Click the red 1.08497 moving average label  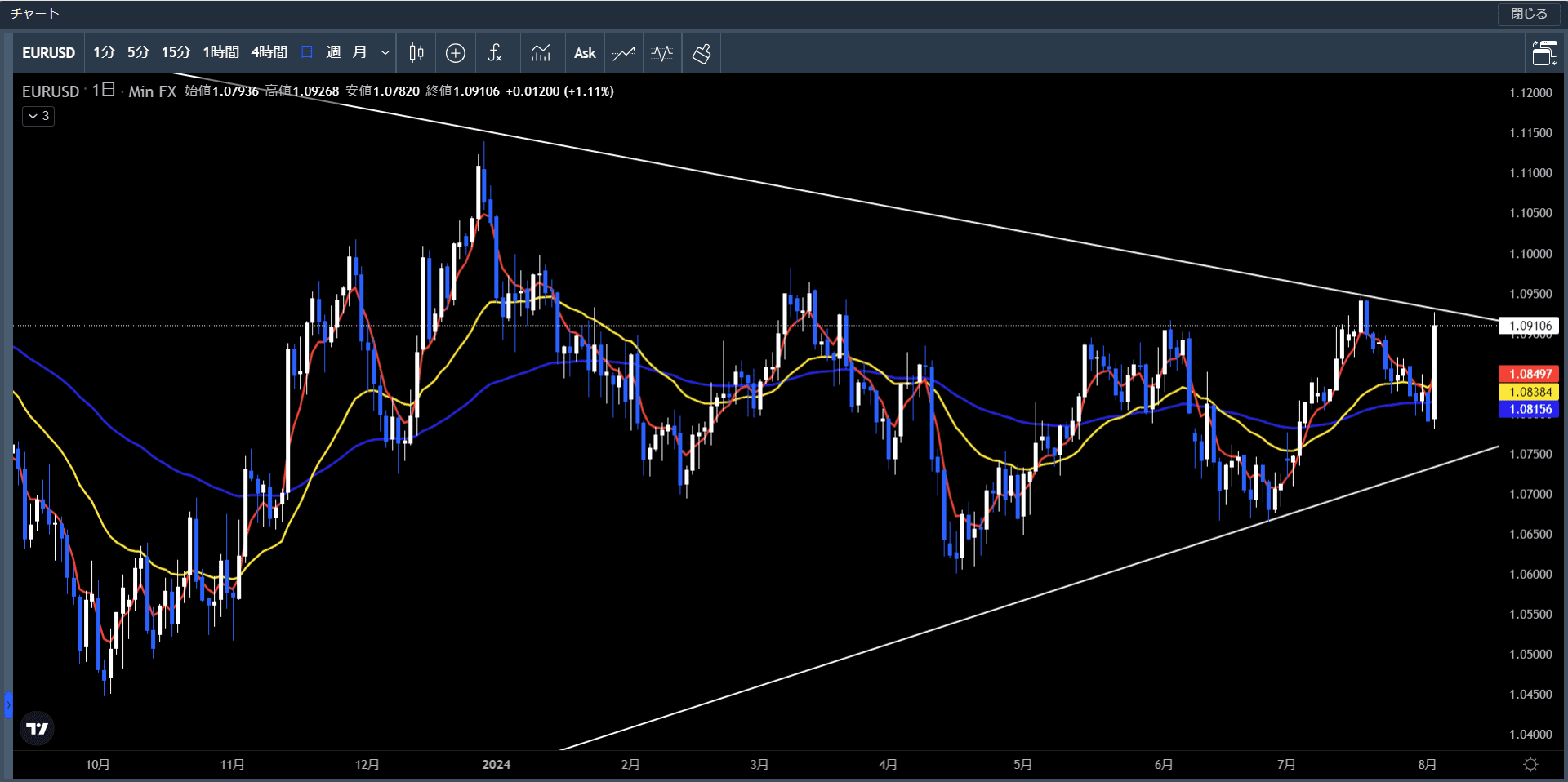1530,374
